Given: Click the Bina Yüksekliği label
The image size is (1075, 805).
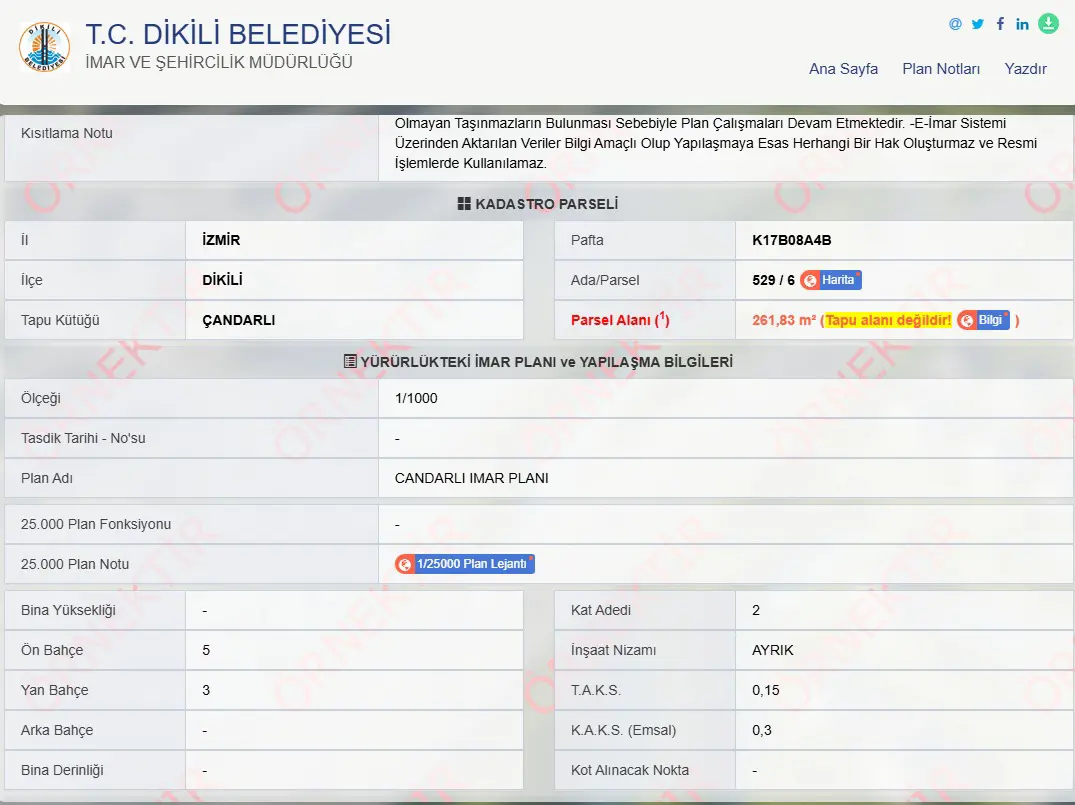Looking at the screenshot, I should point(68,610).
